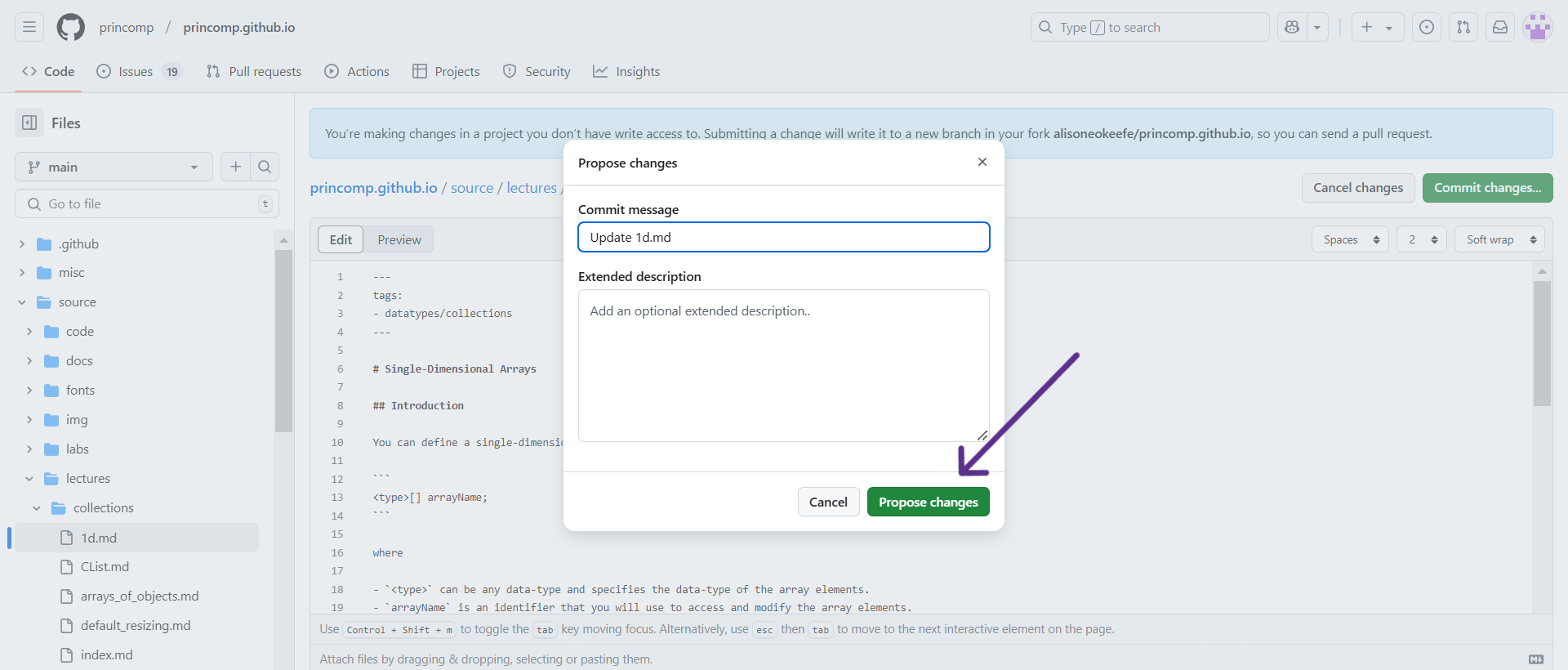
Task: Switch to the Code tab
Action: coord(48,71)
